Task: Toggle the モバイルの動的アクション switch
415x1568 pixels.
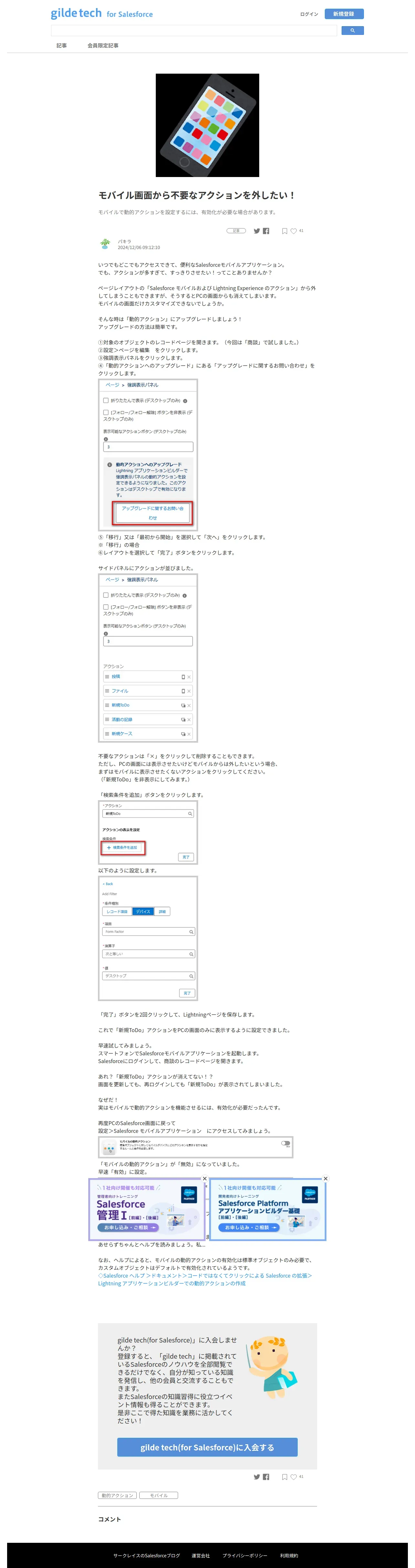Action: (x=285, y=1143)
